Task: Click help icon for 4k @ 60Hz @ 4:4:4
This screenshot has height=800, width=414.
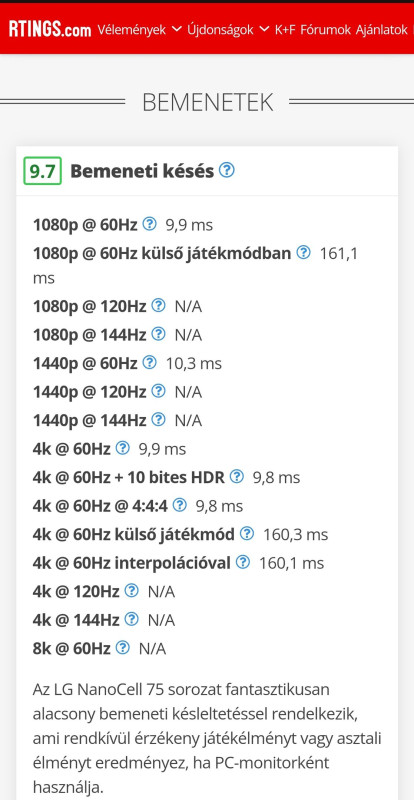Action: 179,505
